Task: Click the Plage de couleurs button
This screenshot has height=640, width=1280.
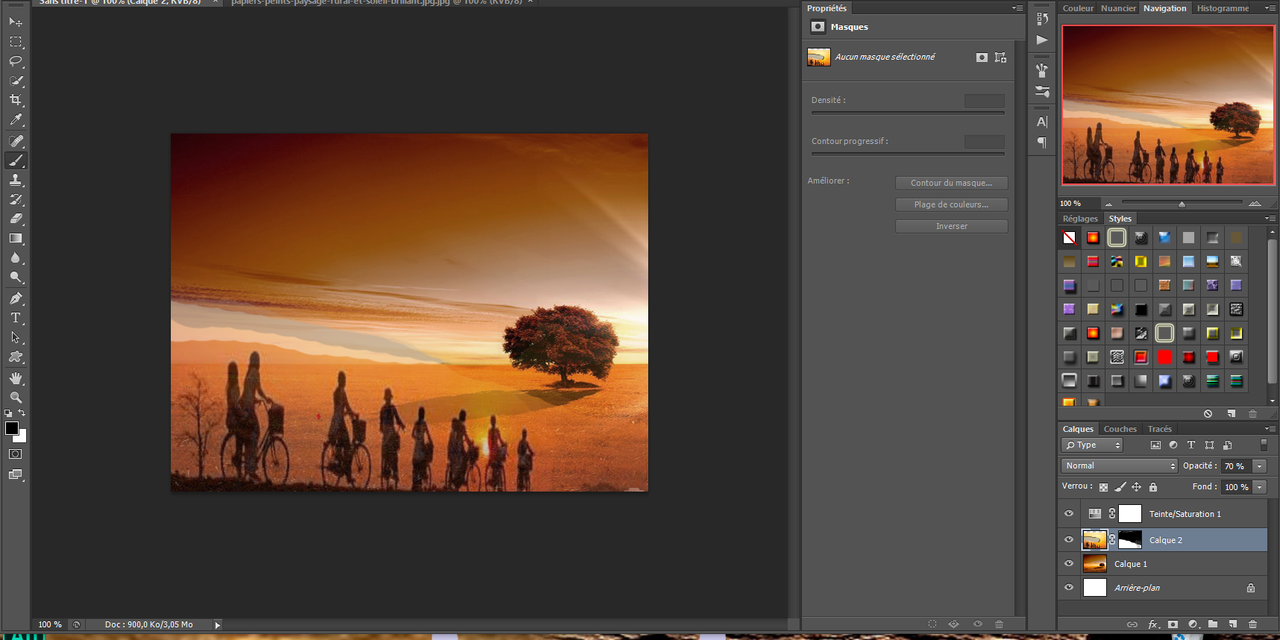Action: coord(951,205)
